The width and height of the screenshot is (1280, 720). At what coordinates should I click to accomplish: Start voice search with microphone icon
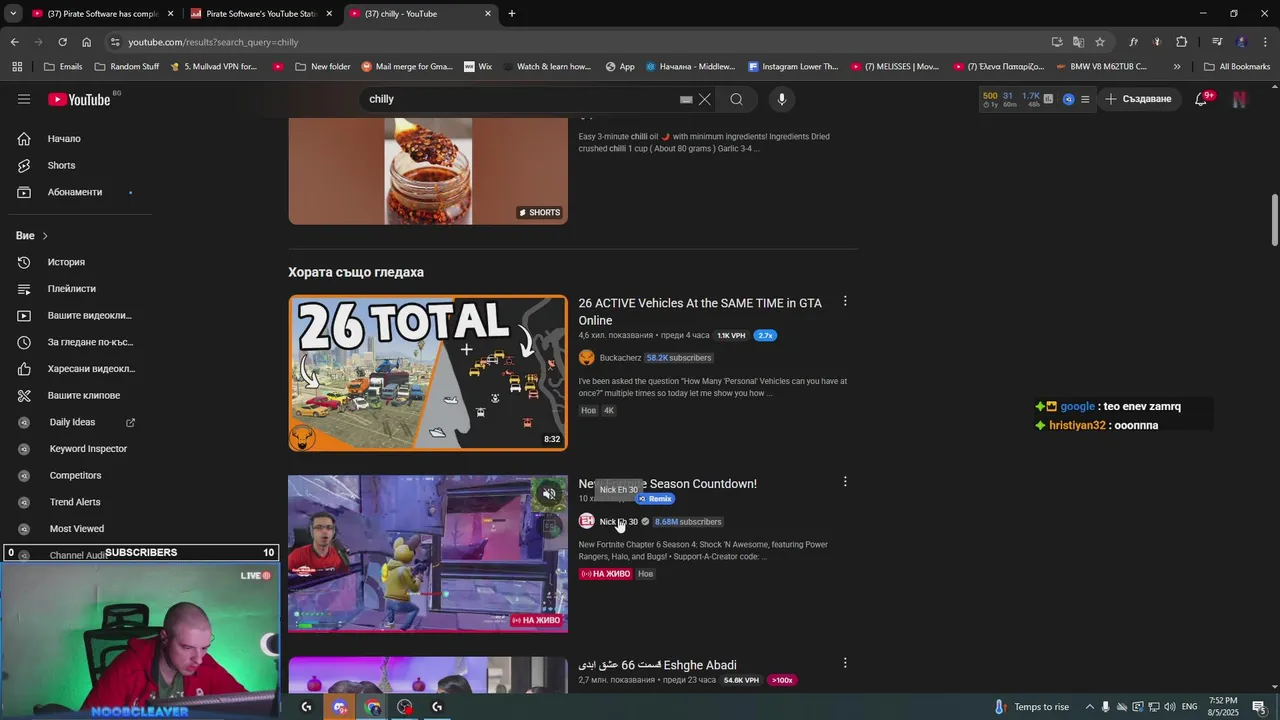[782, 99]
